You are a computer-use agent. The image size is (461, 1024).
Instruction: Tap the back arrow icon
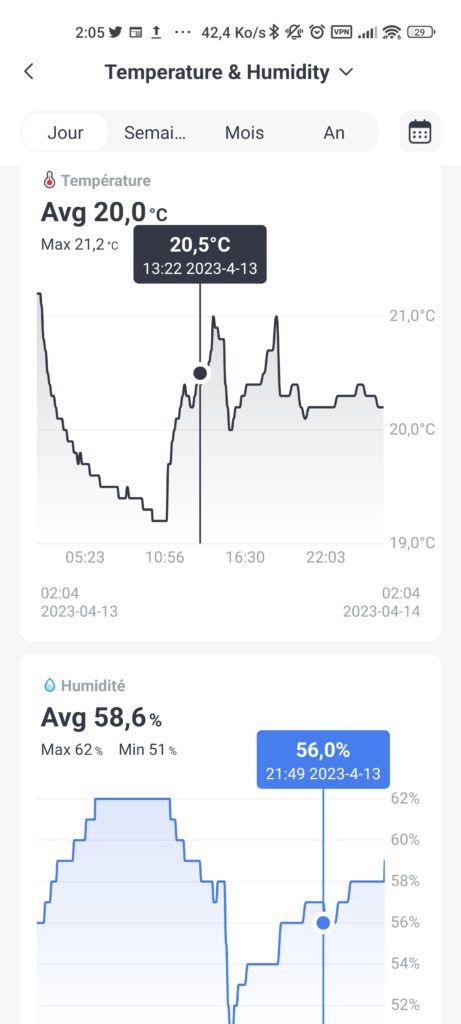(29, 72)
